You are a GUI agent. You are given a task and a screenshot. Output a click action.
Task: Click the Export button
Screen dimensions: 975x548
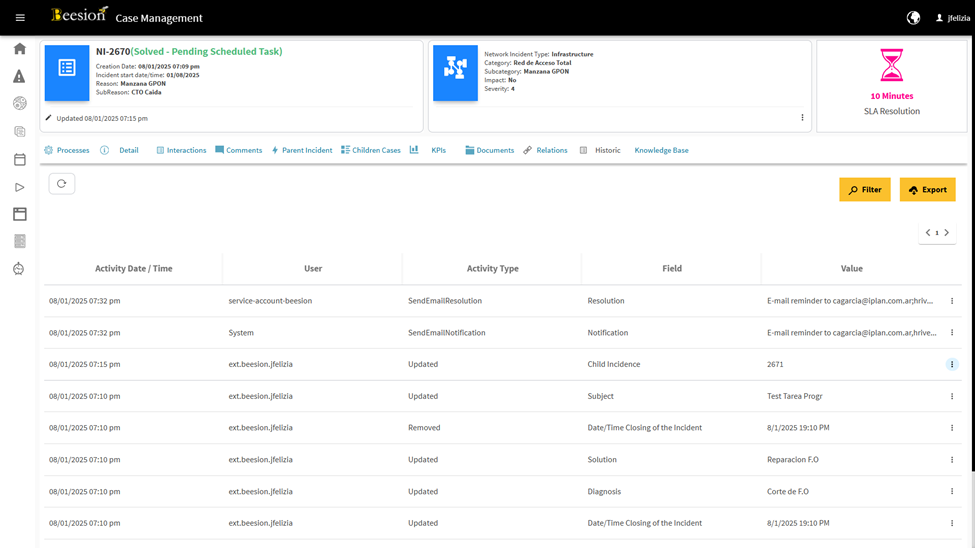927,190
